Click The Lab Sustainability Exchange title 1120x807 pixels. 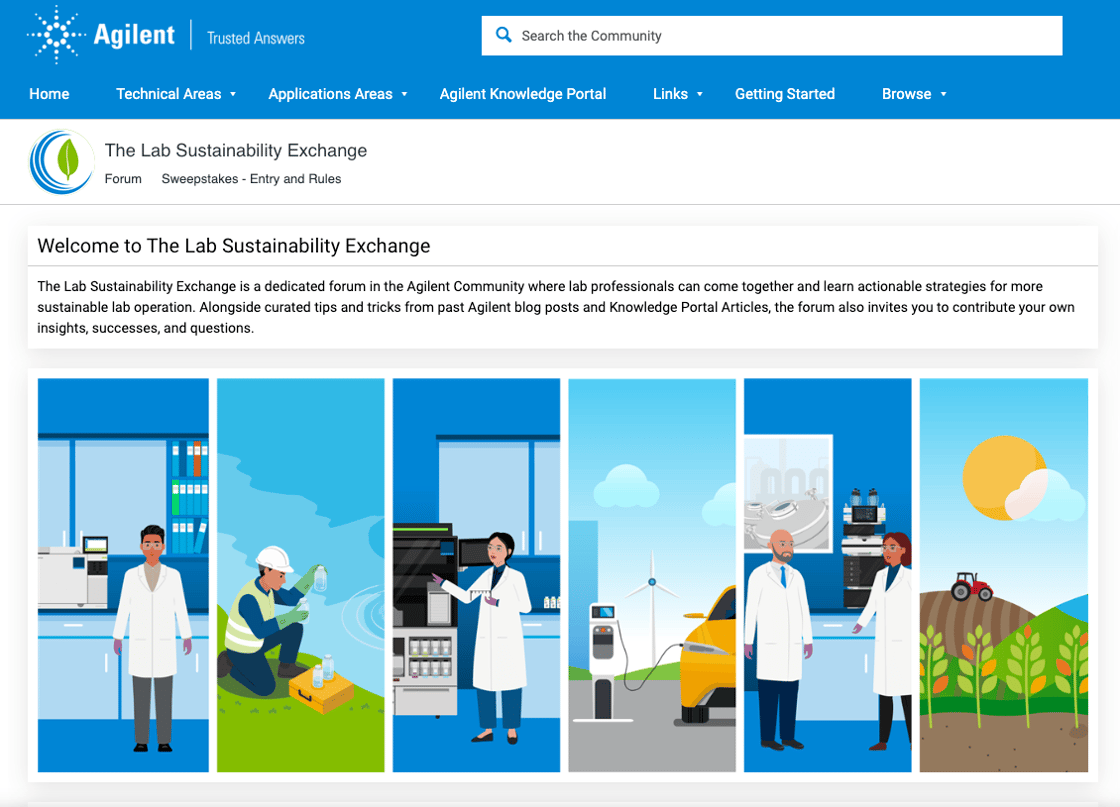pyautogui.click(x=236, y=151)
